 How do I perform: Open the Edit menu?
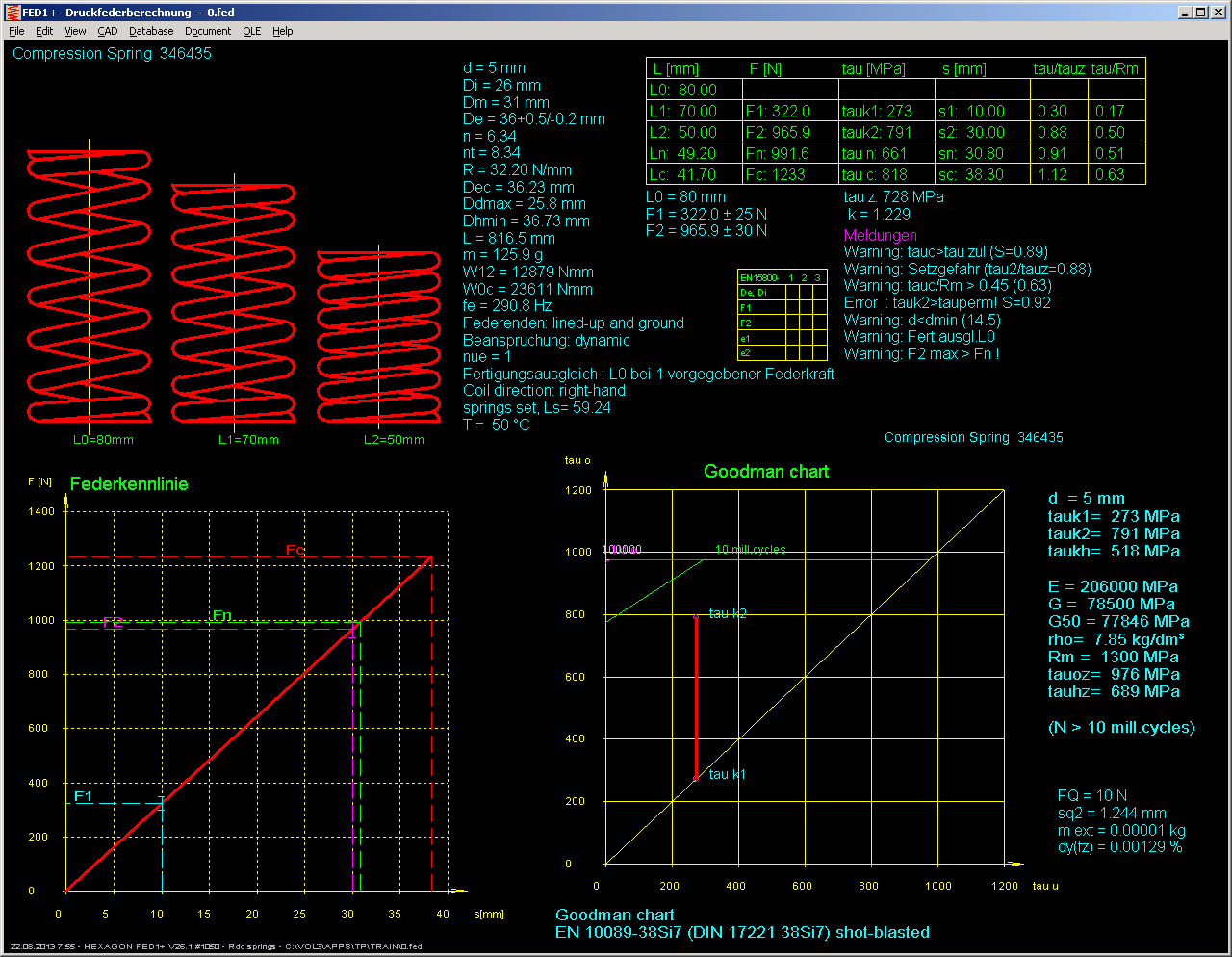[x=44, y=31]
